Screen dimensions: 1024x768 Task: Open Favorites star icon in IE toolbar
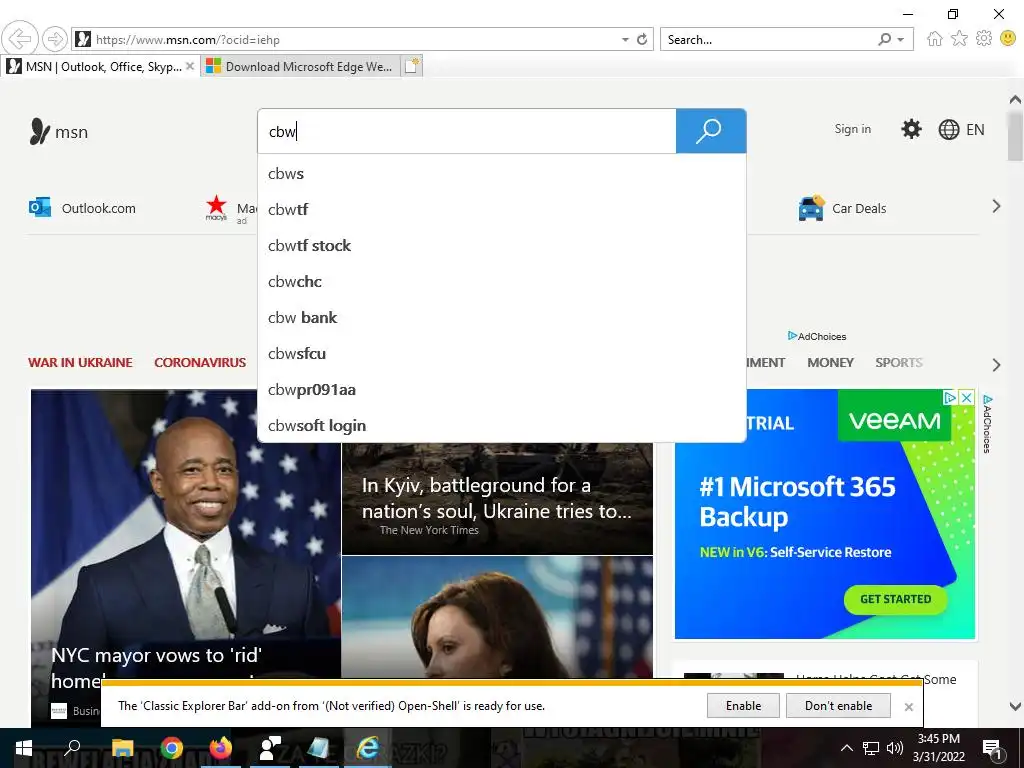pyautogui.click(x=959, y=39)
